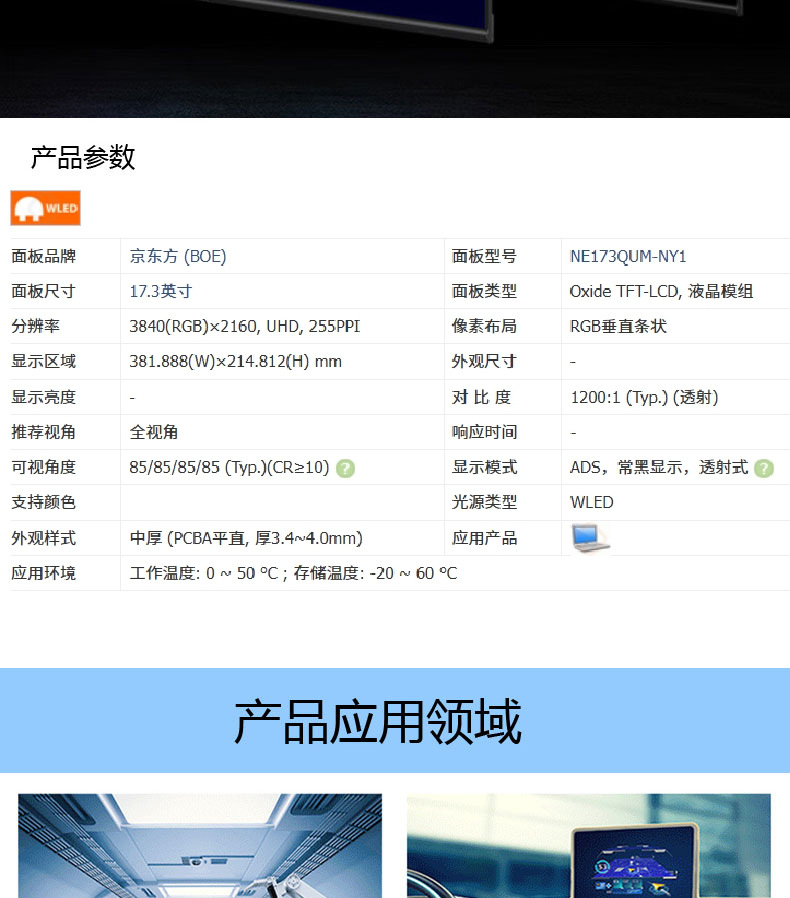Open the 17.3英寸 panel size link
The height and width of the screenshot is (898, 790).
(x=160, y=291)
